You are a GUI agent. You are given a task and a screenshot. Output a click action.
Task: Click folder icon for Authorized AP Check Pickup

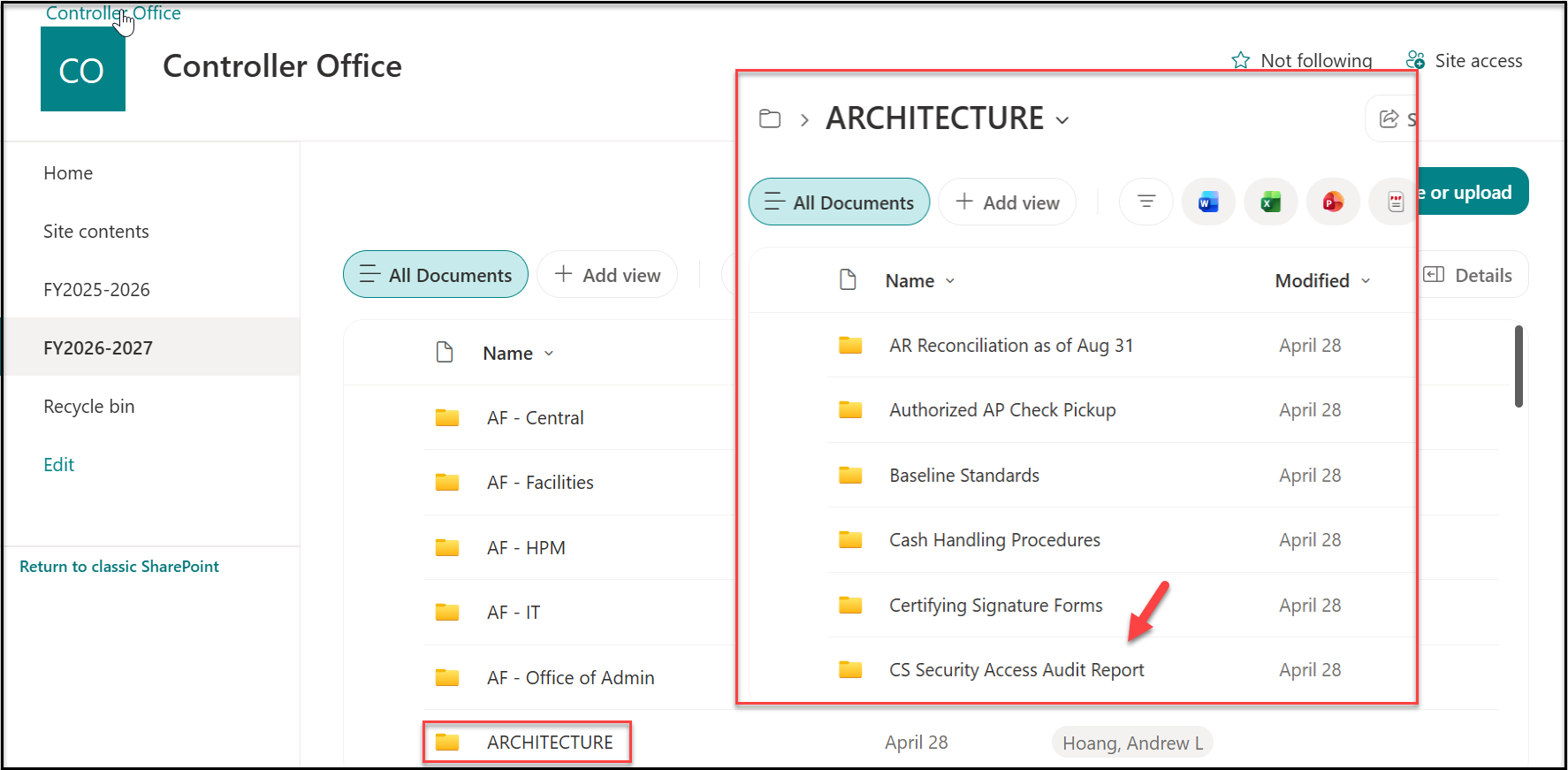[x=850, y=409]
